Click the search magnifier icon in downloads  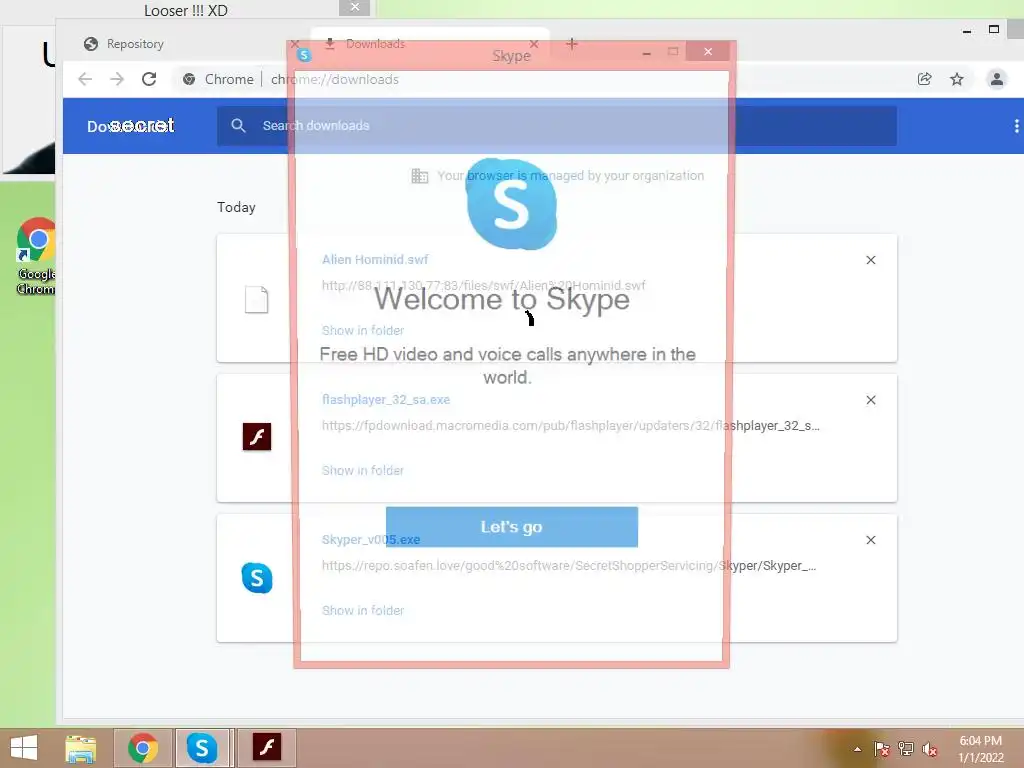click(238, 125)
